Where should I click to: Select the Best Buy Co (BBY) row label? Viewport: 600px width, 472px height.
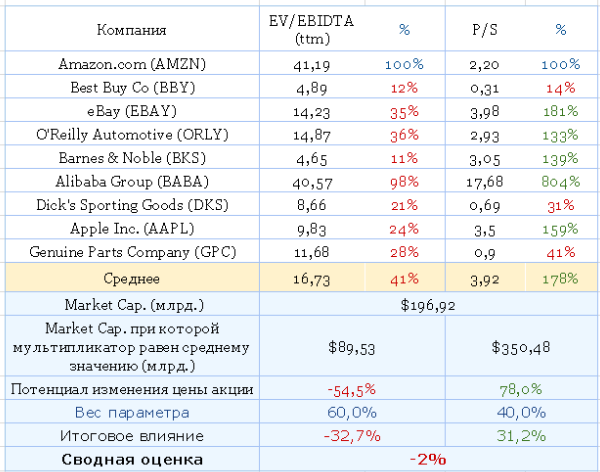pos(134,86)
